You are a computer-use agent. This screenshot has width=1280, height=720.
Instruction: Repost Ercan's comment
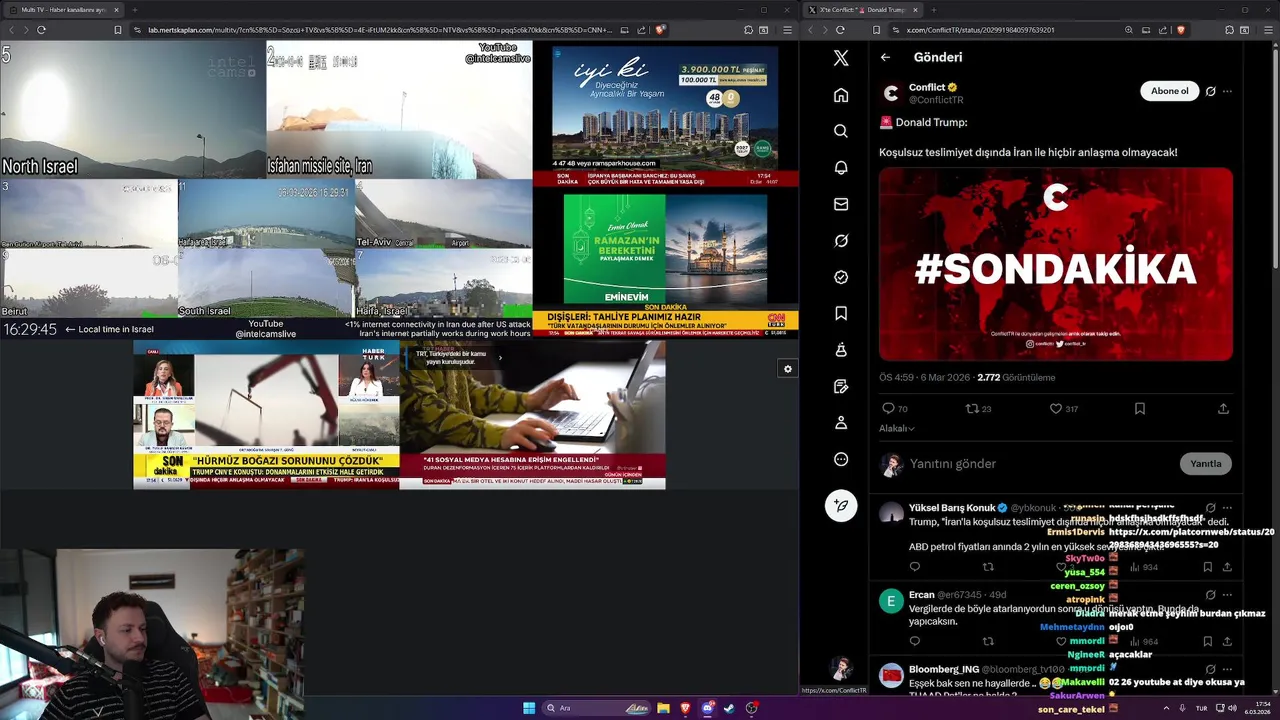pyautogui.click(x=988, y=641)
